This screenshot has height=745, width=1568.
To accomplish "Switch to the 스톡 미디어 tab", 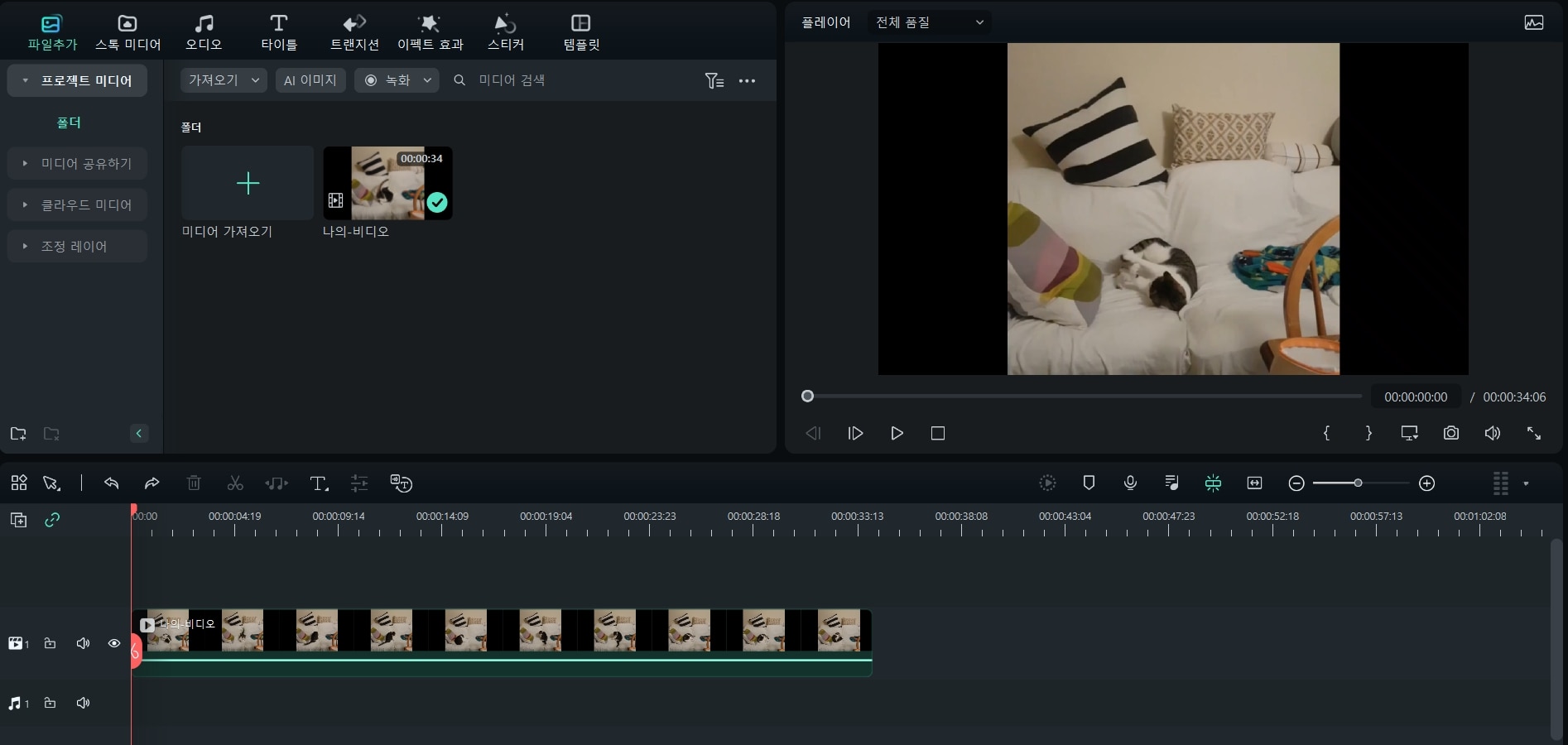I will point(127,33).
